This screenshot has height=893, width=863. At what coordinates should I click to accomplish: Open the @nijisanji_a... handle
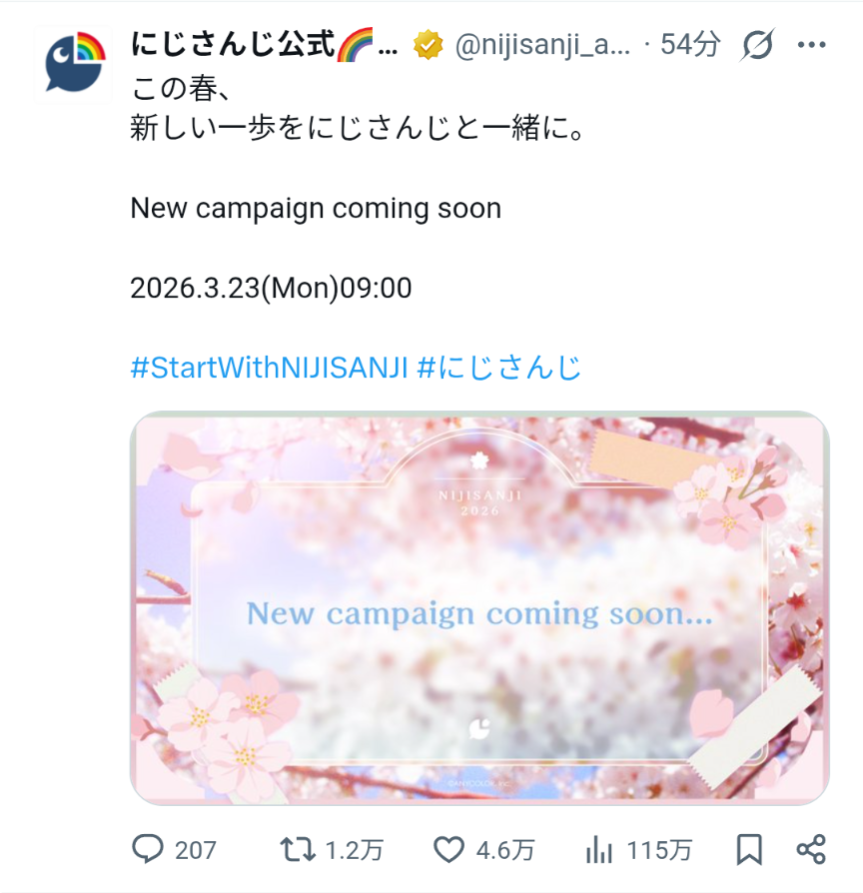542,45
